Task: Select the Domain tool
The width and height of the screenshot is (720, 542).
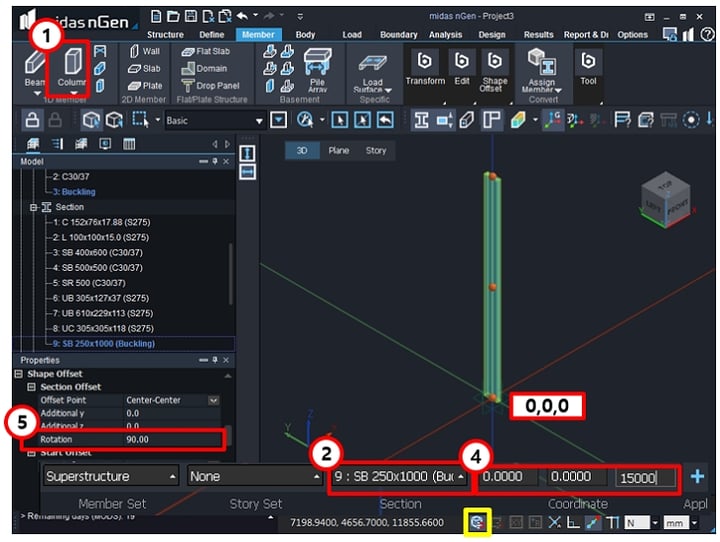Action: coord(204,68)
